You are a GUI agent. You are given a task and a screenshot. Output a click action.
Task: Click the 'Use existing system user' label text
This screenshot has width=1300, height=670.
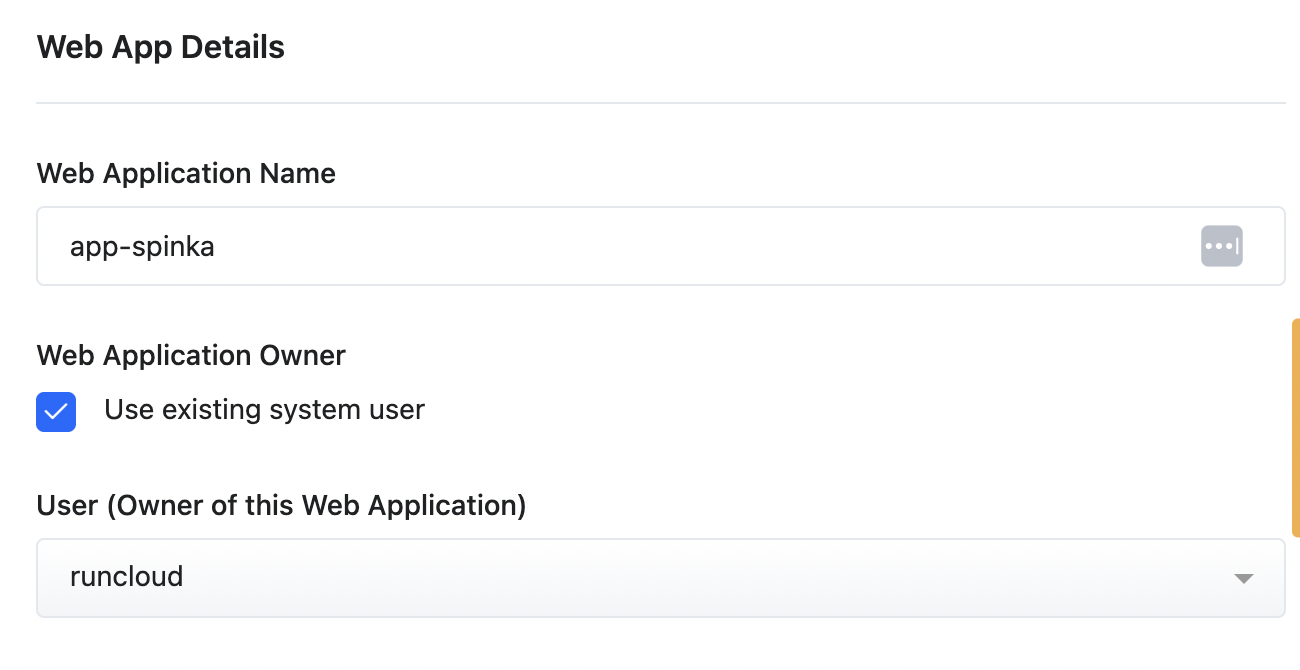pos(264,410)
